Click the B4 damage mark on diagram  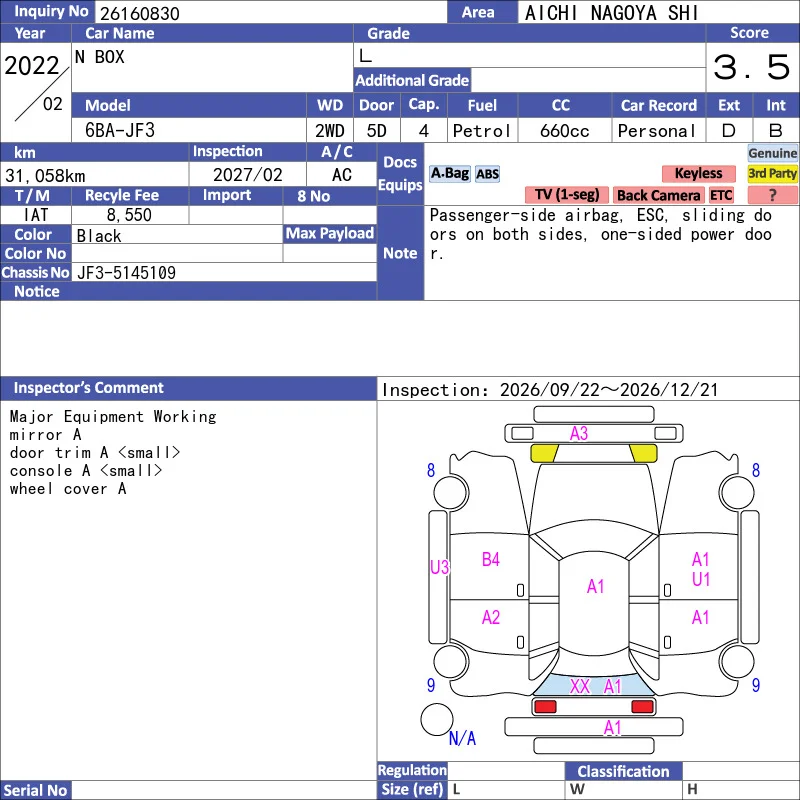point(490,560)
